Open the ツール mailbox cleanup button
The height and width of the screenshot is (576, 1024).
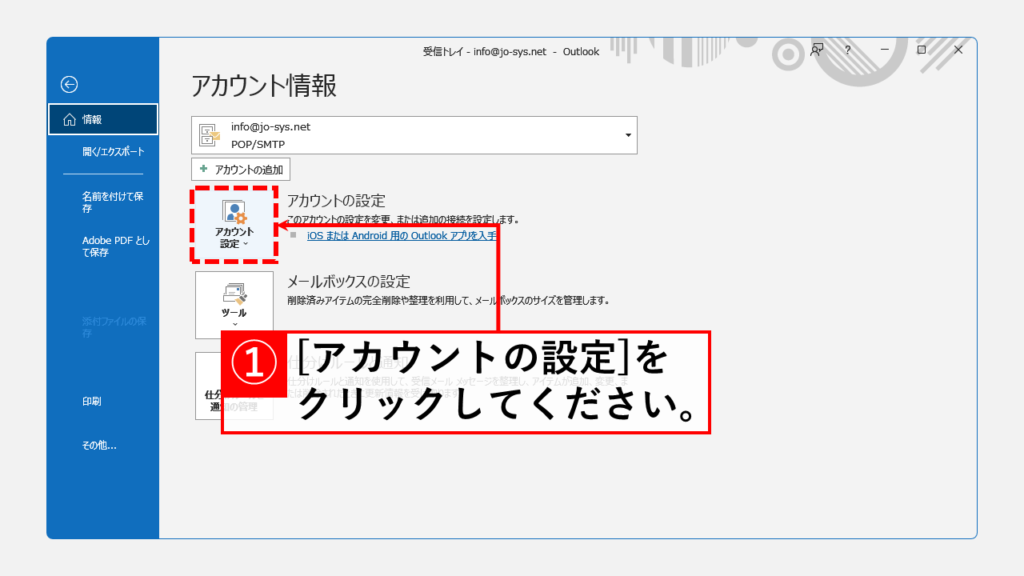point(234,304)
